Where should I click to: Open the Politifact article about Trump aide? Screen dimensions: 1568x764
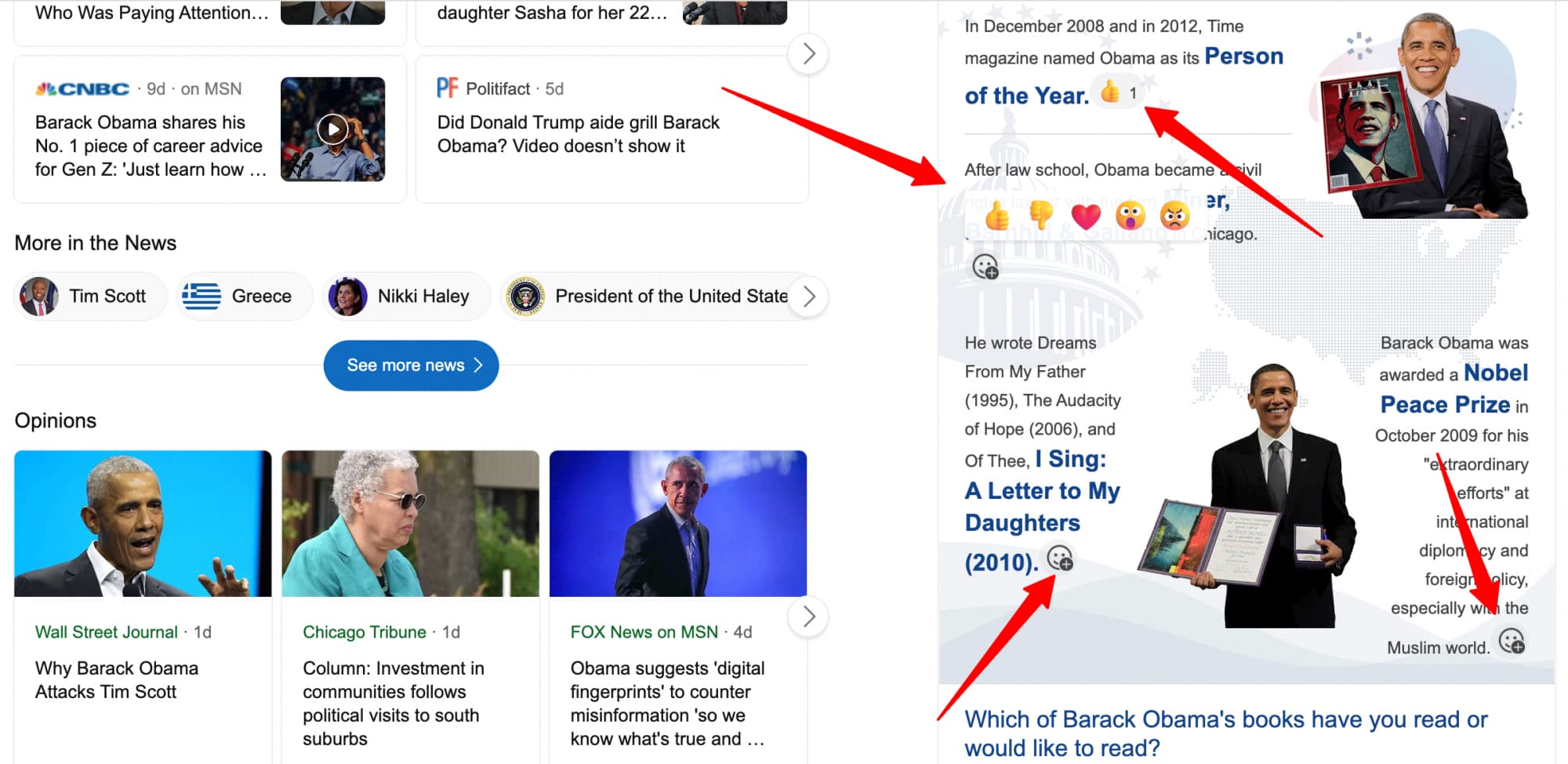tap(578, 134)
